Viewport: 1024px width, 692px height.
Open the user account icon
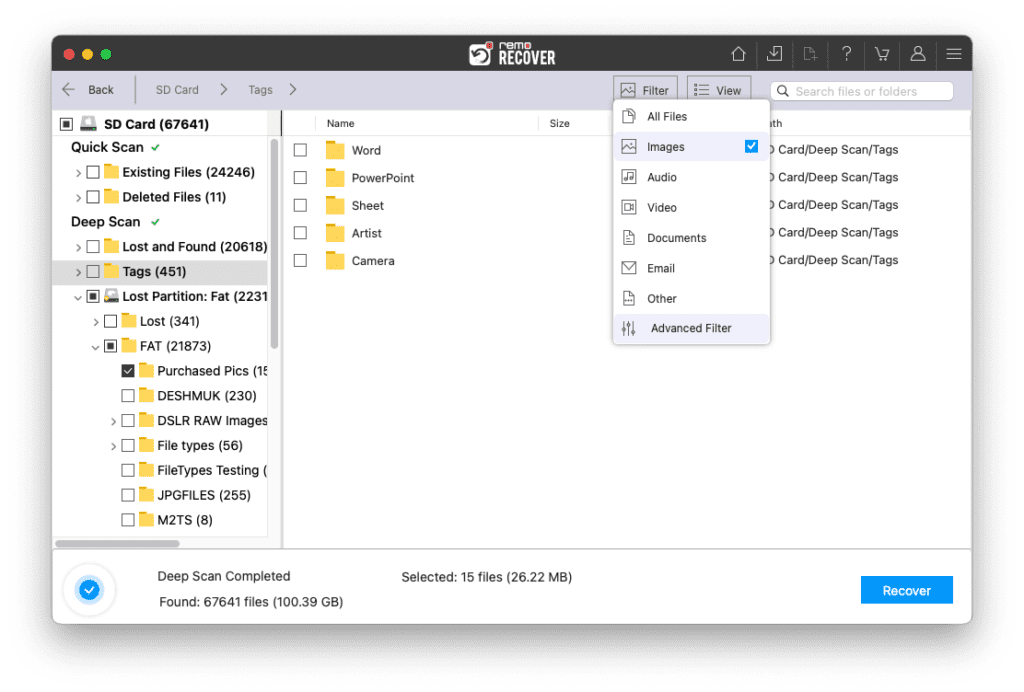click(x=918, y=54)
